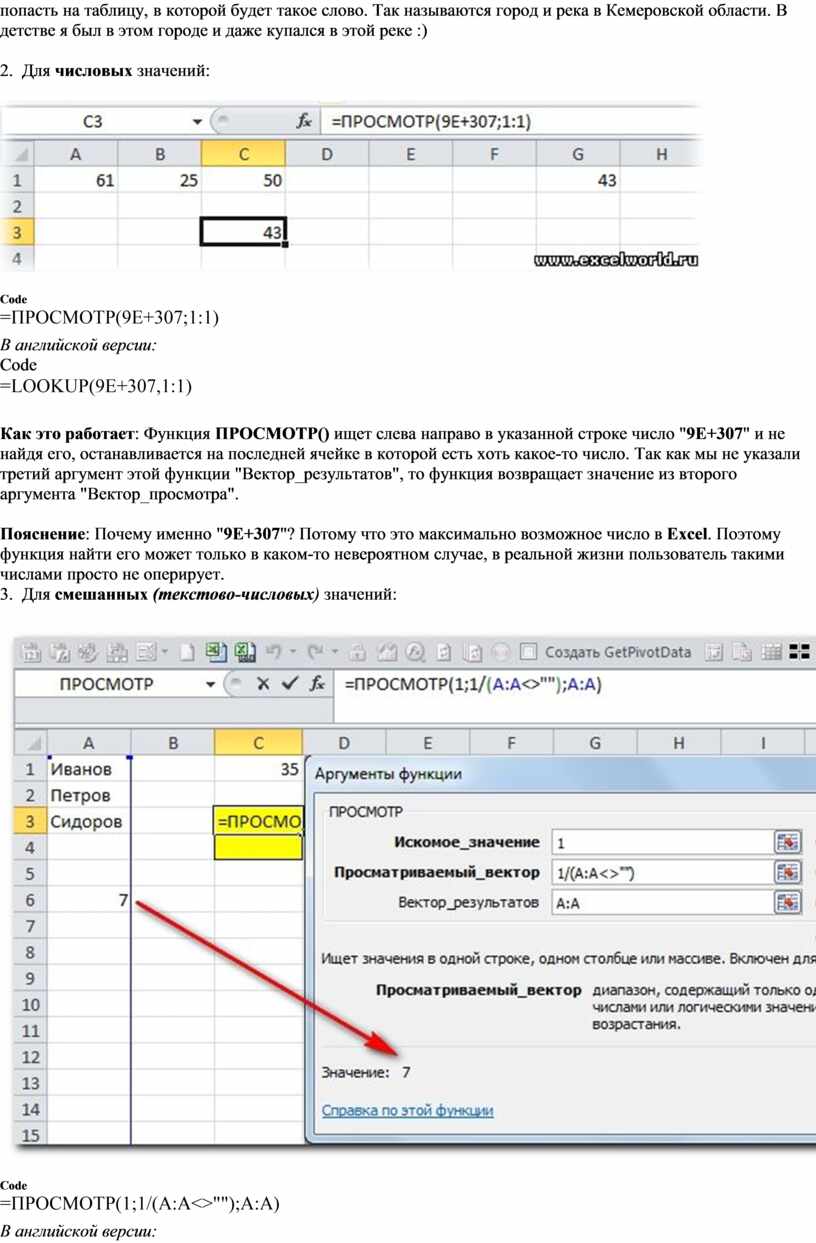Click the Redo arrow in the quick toolbar
This screenshot has width=816, height=1243.
tap(315, 652)
